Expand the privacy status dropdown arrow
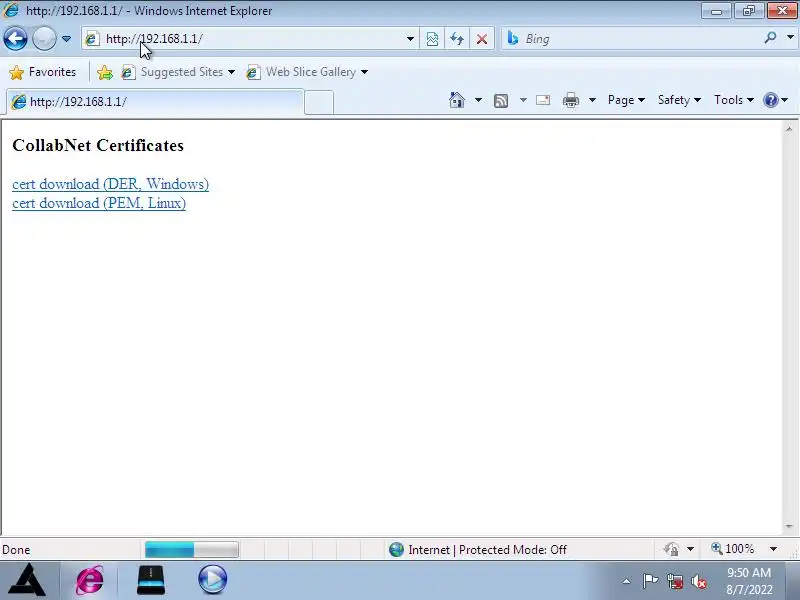Viewport: 800px width, 600px height. tap(690, 549)
